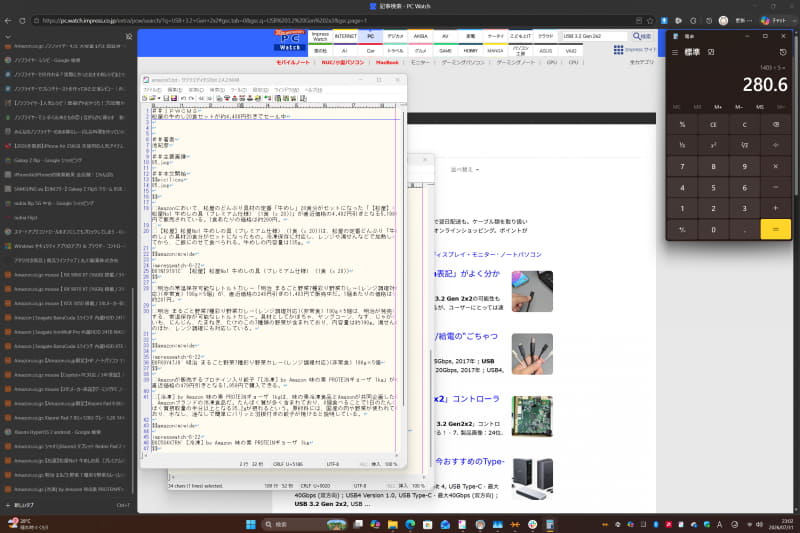Click the browser address bar URL
The width and height of the screenshot is (800, 533).
[204, 21]
